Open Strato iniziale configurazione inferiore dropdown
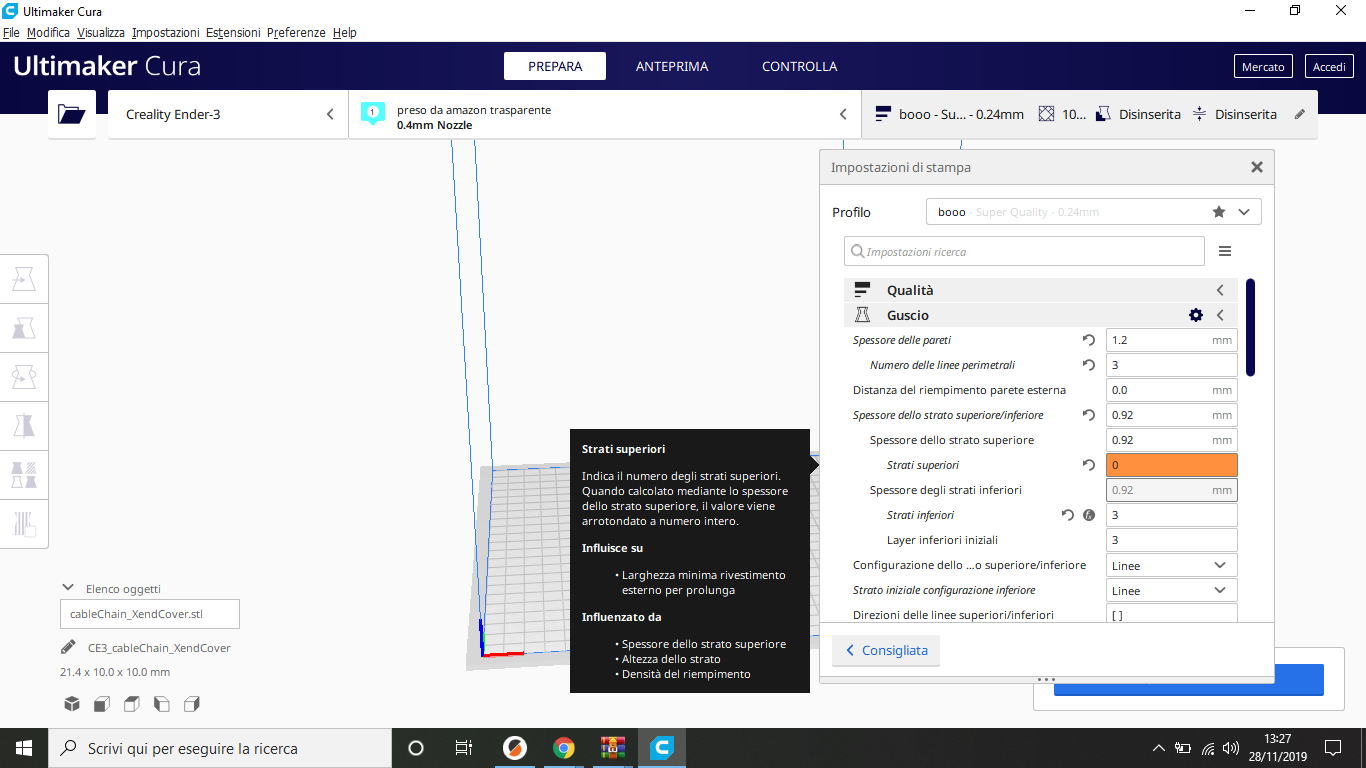This screenshot has height=768, width=1366. (1171, 590)
